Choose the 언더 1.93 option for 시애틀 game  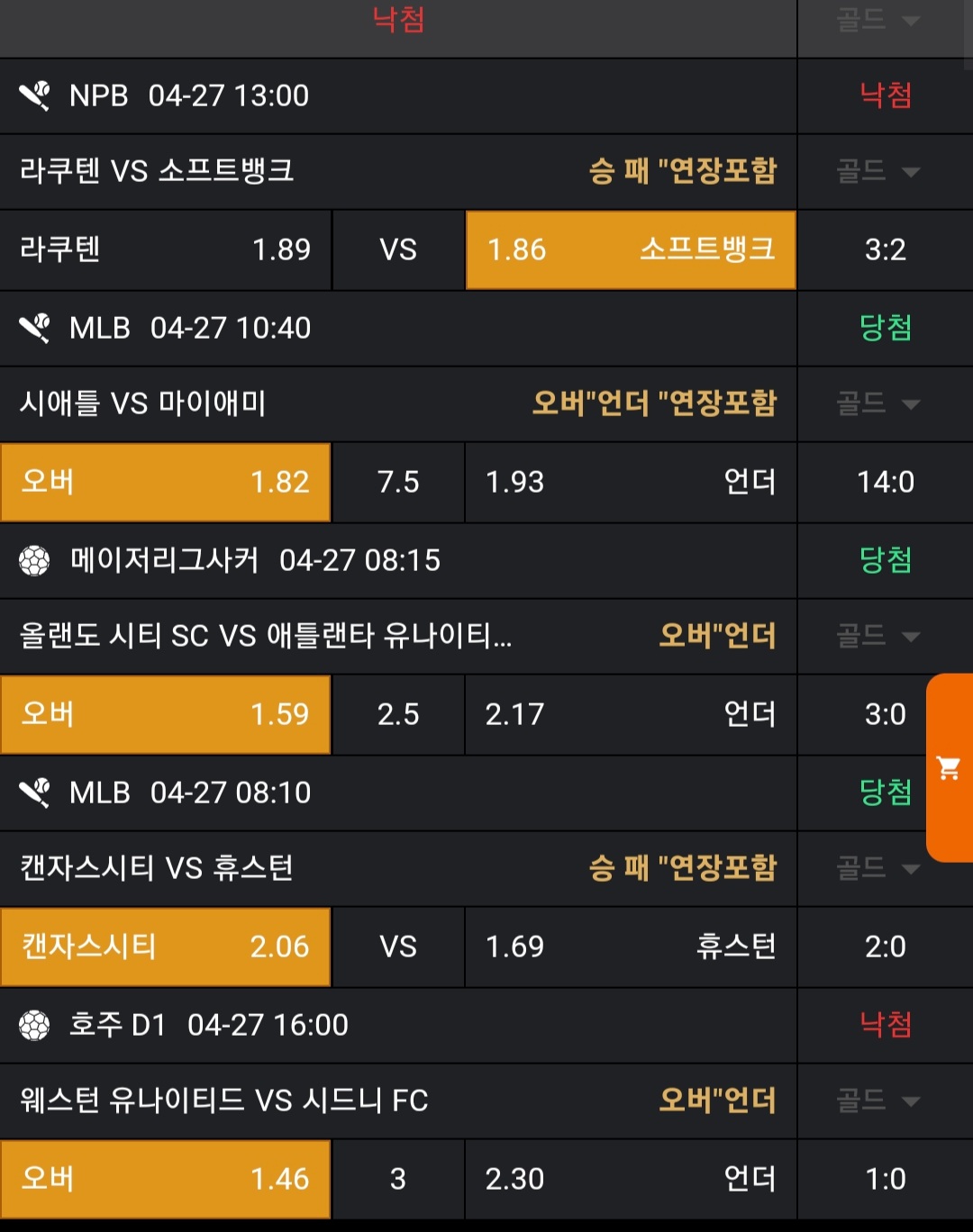[631, 482]
